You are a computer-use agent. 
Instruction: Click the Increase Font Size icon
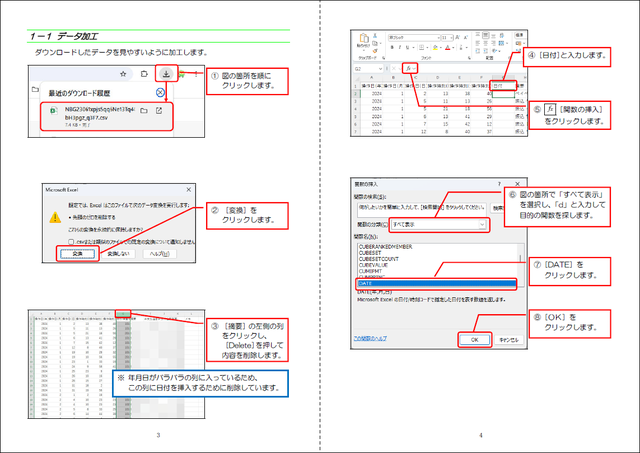click(x=458, y=37)
